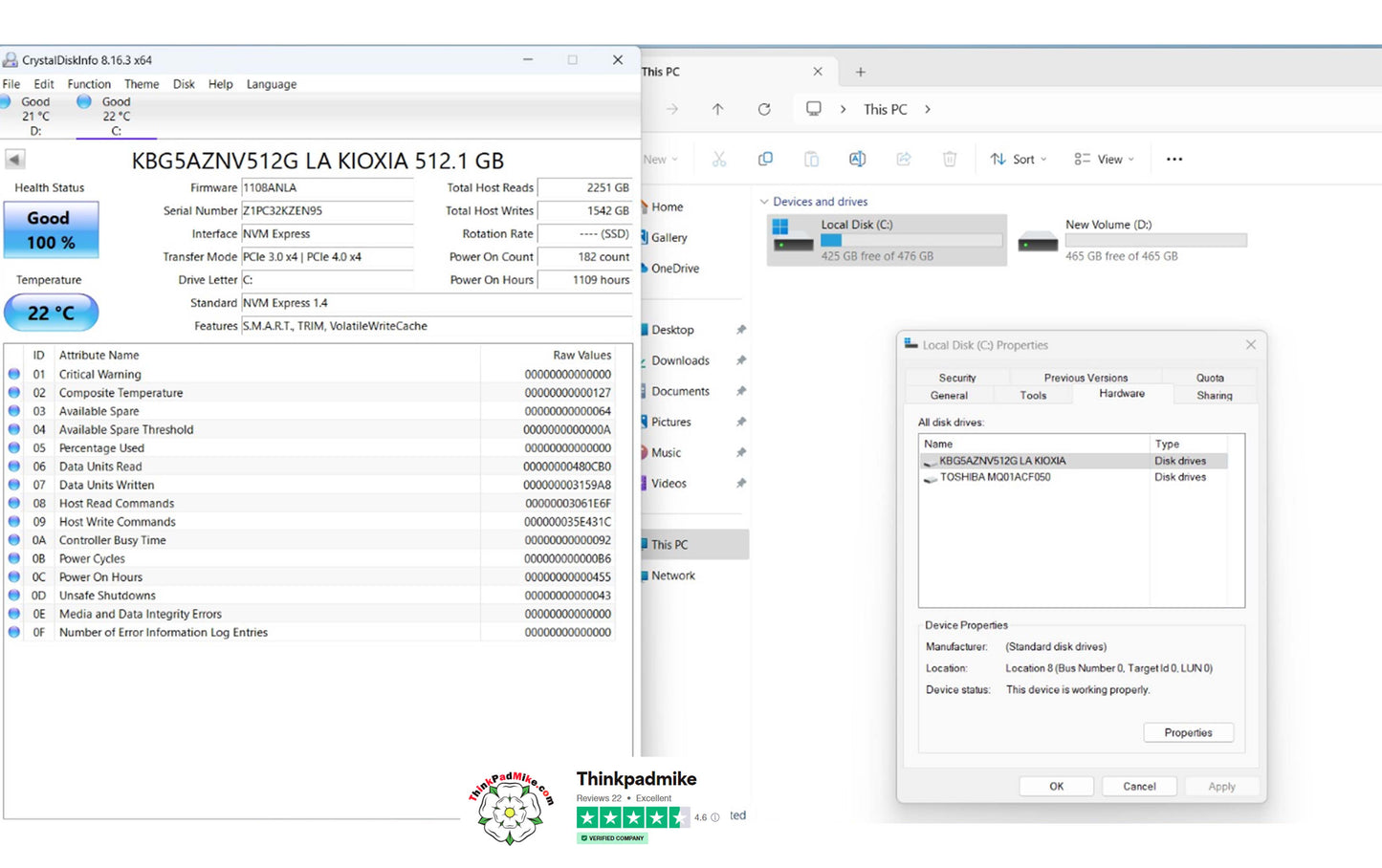Unpin the Videos pin icon
The height and width of the screenshot is (868, 1382).
(740, 483)
